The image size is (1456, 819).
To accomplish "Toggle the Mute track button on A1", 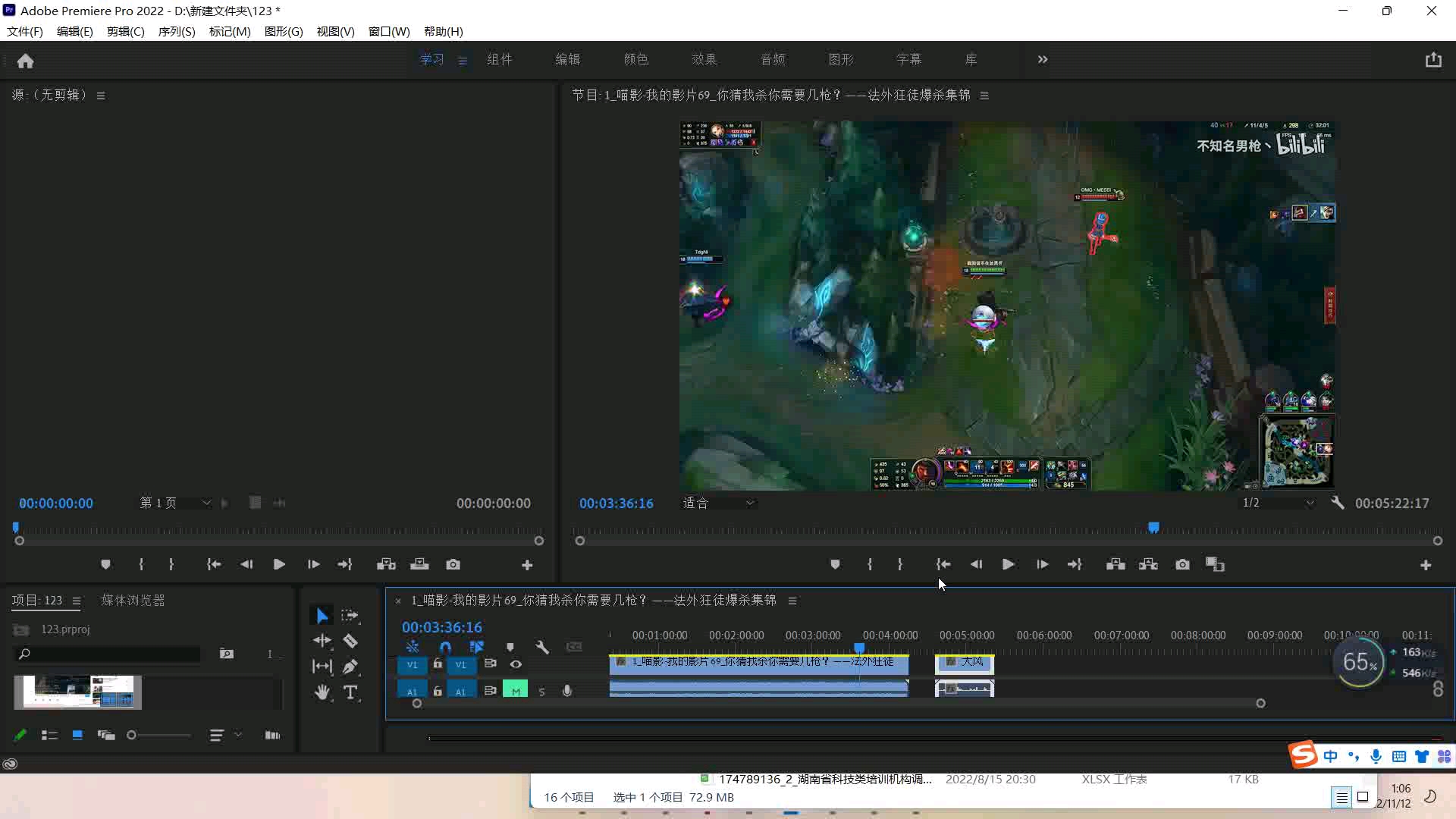I will pos(515,690).
